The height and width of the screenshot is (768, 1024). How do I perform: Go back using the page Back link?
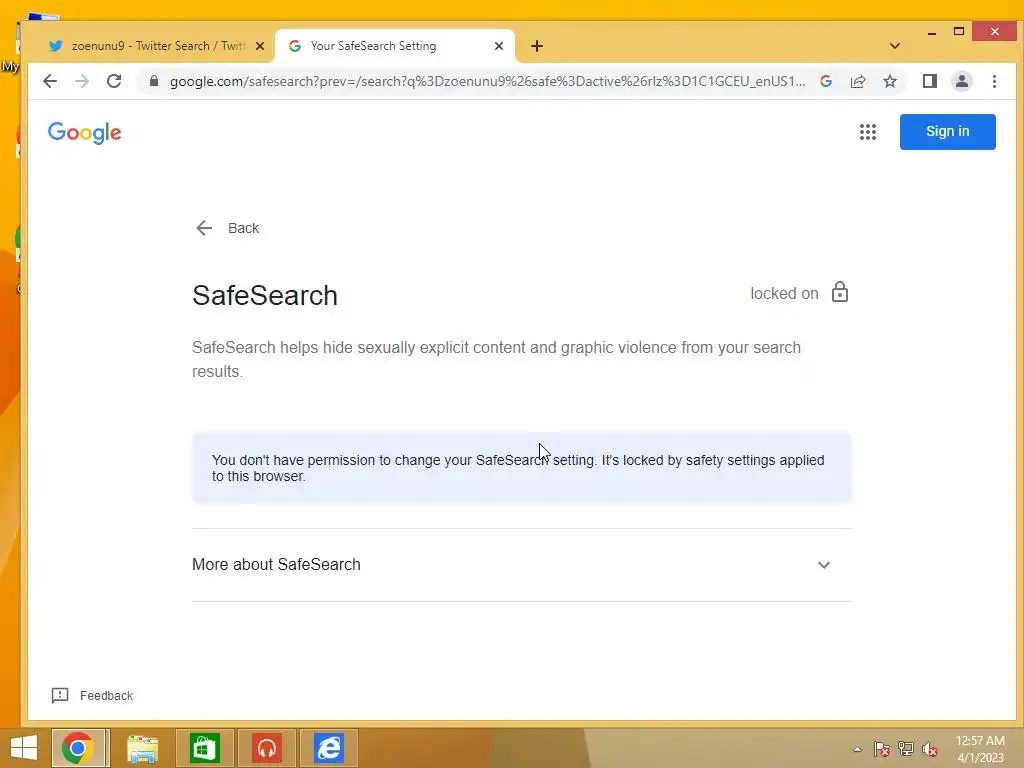coord(228,228)
